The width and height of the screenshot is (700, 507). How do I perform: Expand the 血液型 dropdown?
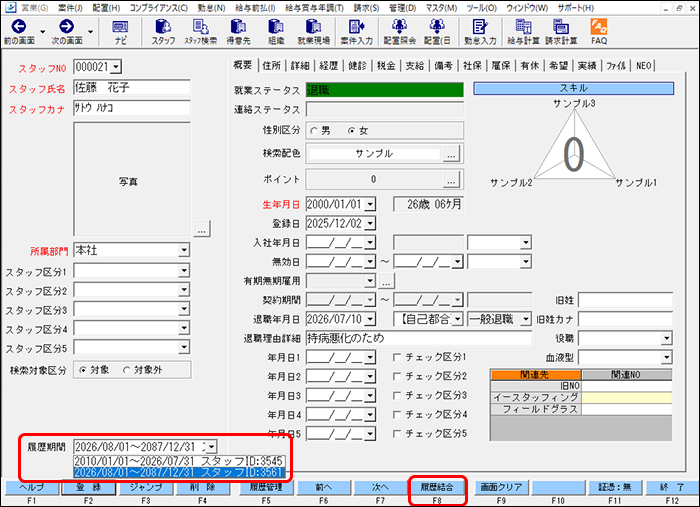pyautogui.click(x=666, y=357)
